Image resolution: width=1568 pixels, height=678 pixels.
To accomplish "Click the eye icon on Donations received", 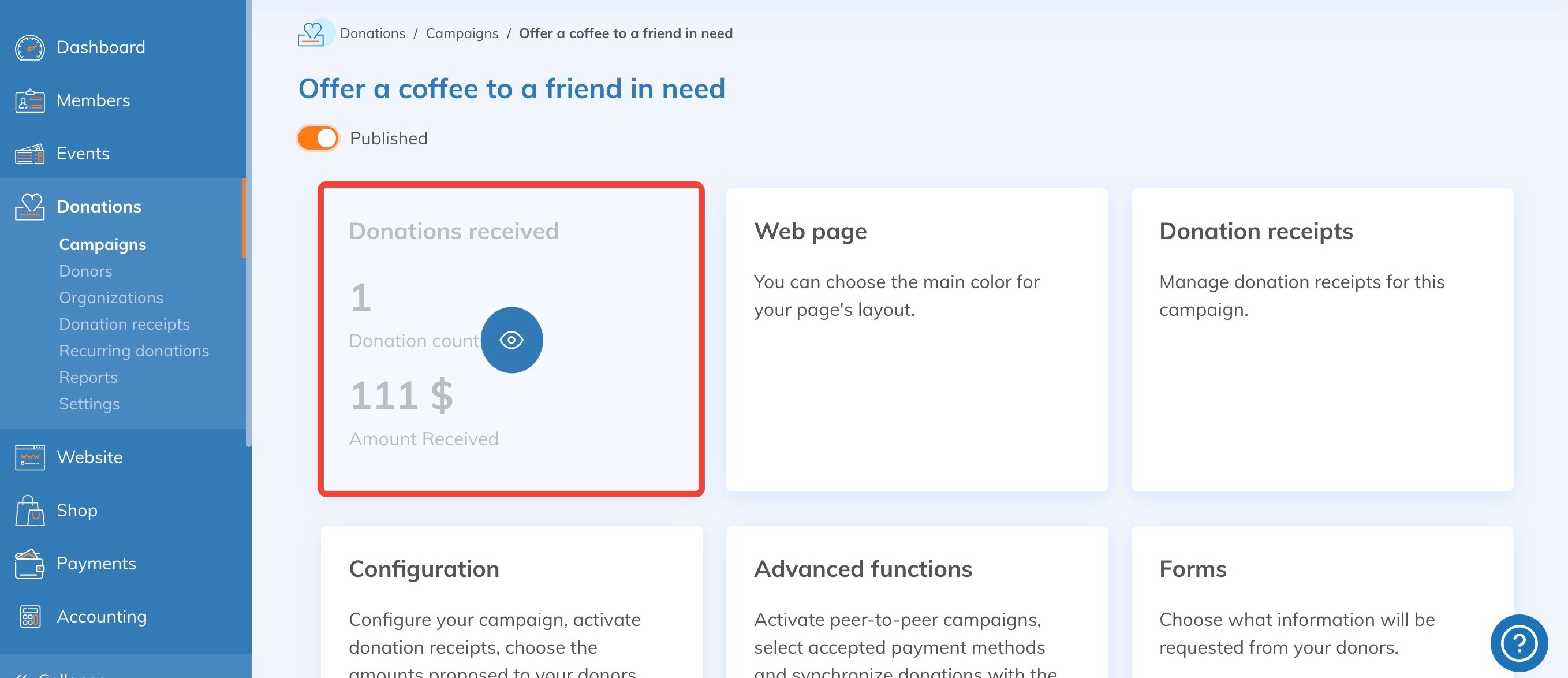I will [512, 340].
